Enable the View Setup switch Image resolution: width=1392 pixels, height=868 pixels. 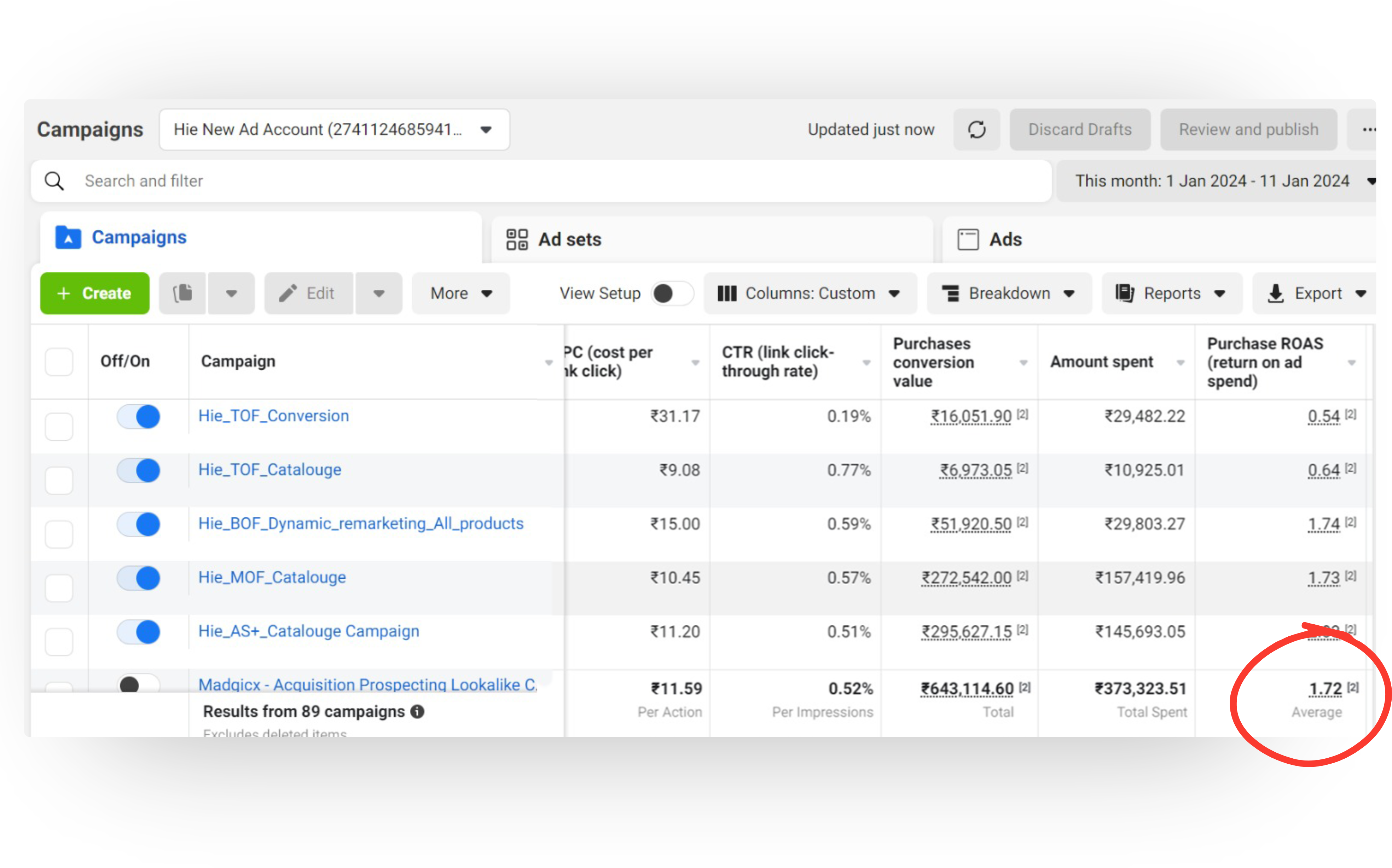(x=672, y=293)
